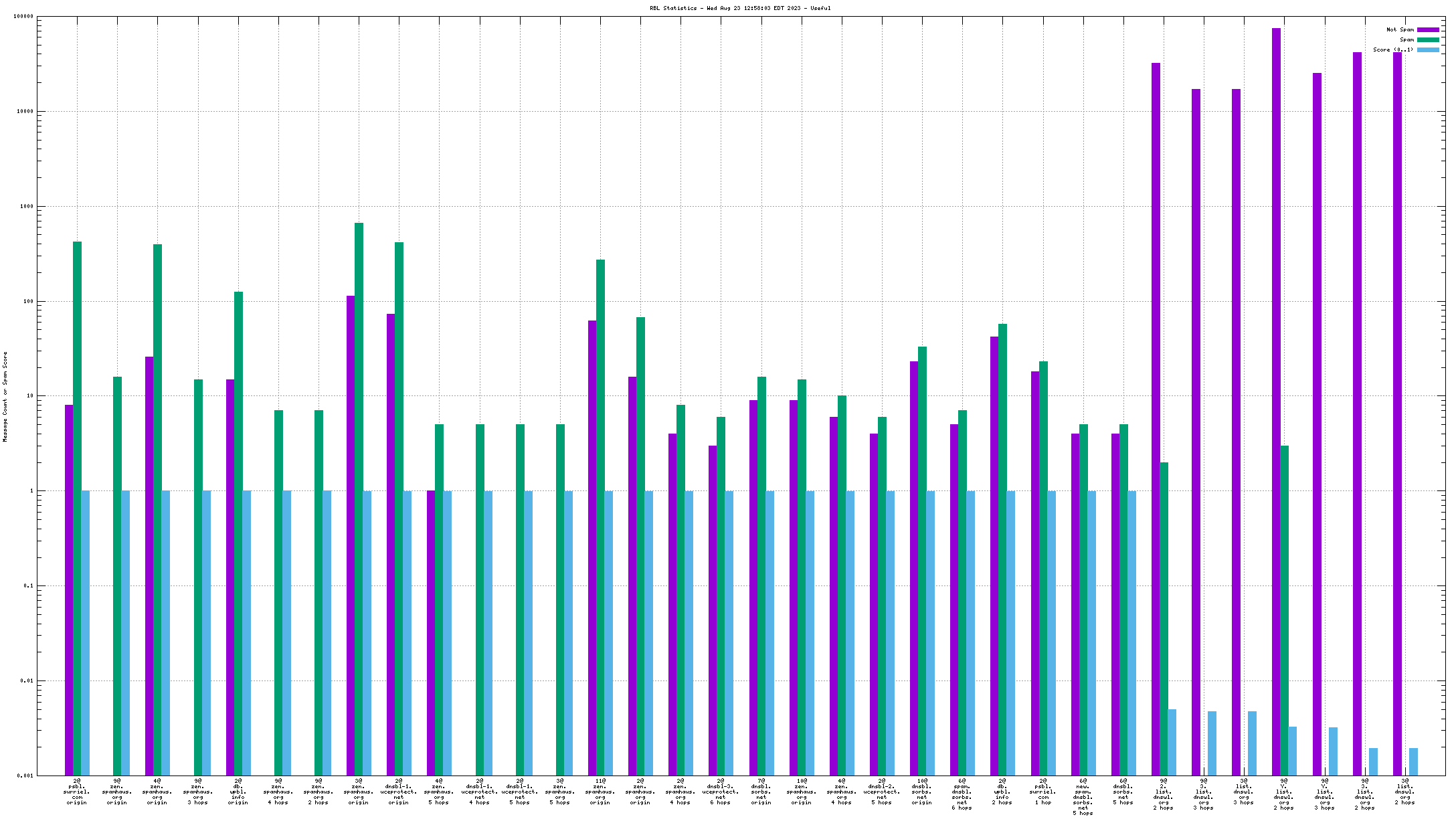The height and width of the screenshot is (819, 1456).
Task: Select the psbl.surriel.com 1 hop label
Action: point(1042,792)
